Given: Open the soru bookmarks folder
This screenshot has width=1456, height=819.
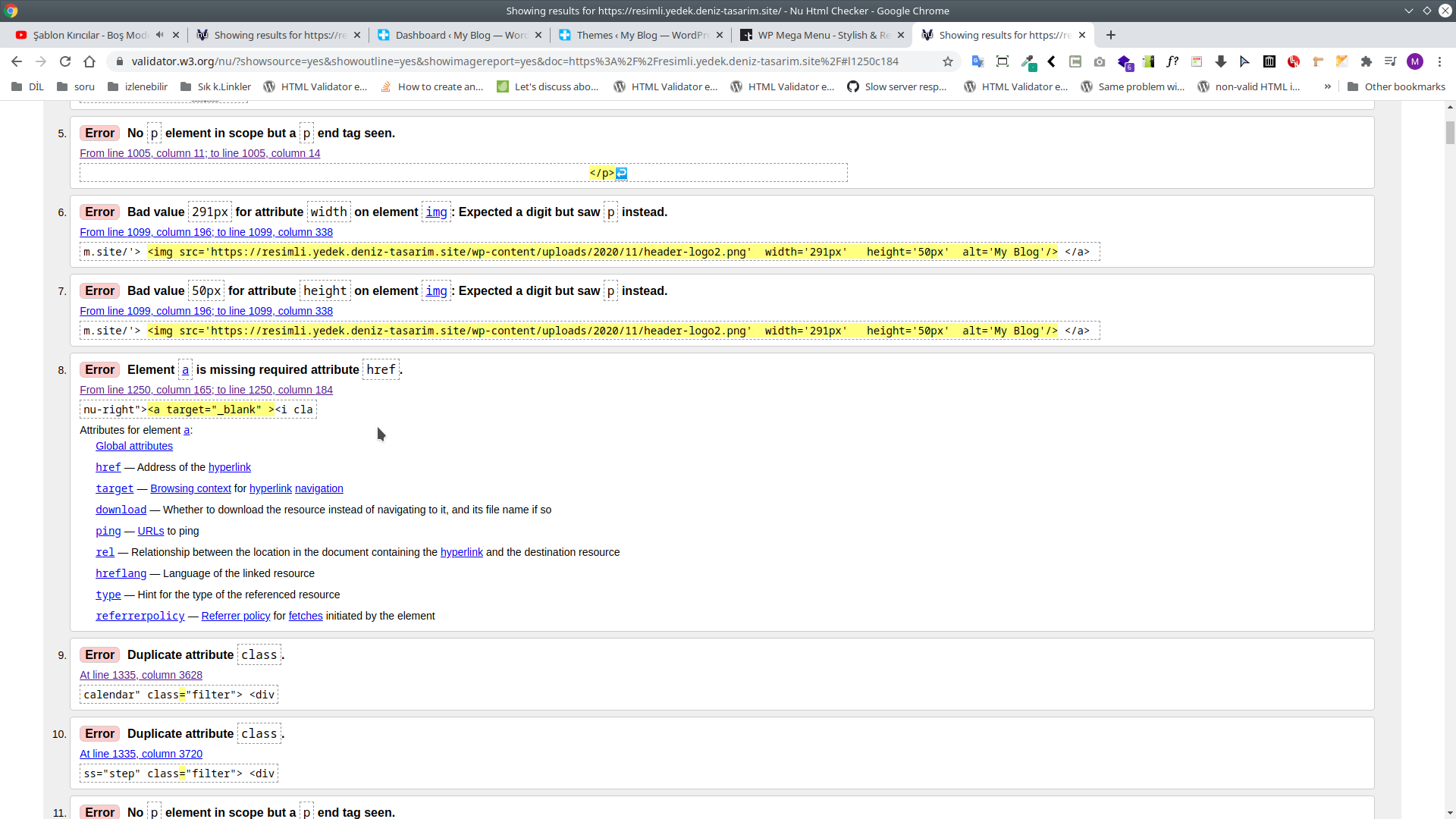Looking at the screenshot, I should pyautogui.click(x=76, y=86).
